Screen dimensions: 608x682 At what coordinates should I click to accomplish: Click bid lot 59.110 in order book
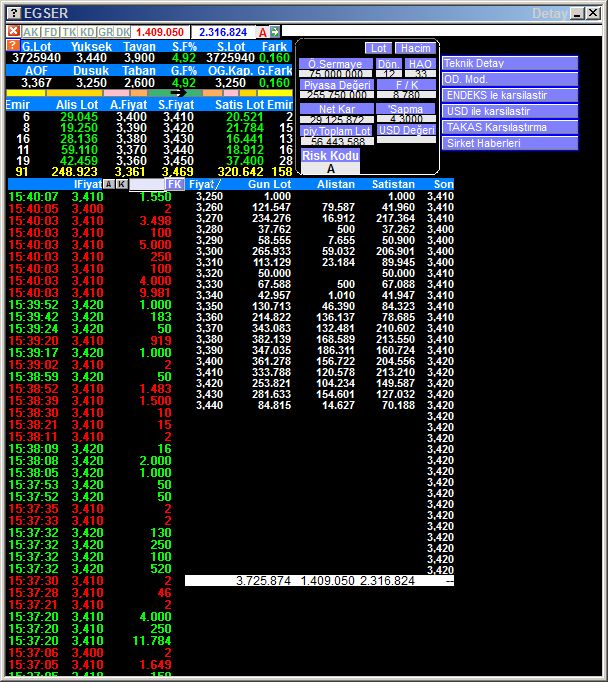click(x=79, y=150)
